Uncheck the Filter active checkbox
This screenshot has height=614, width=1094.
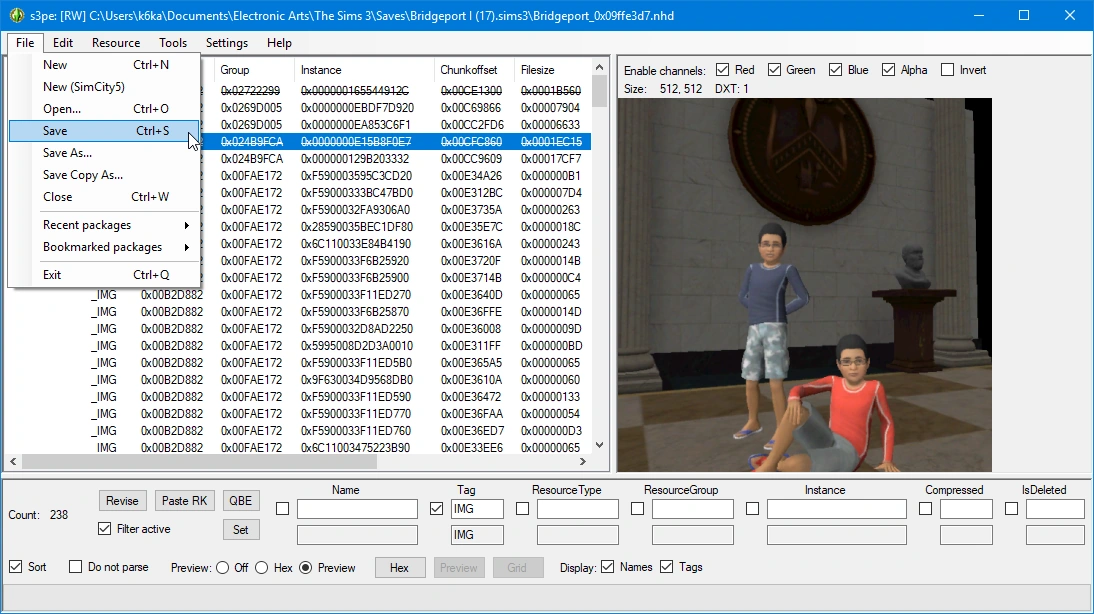105,529
